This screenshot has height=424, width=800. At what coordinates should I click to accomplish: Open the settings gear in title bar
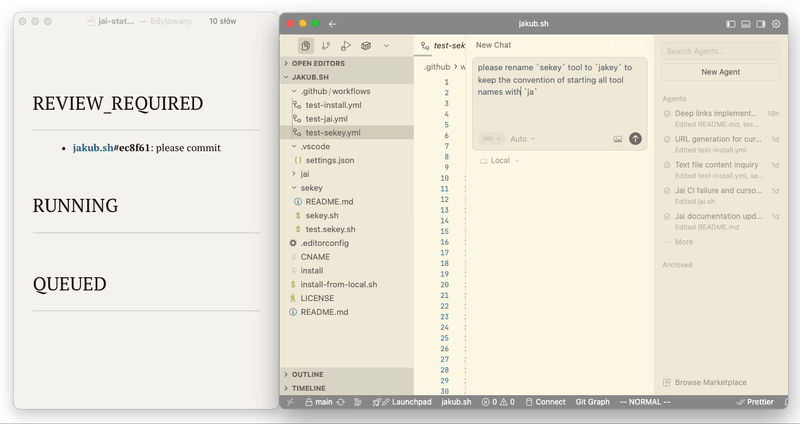[x=776, y=23]
